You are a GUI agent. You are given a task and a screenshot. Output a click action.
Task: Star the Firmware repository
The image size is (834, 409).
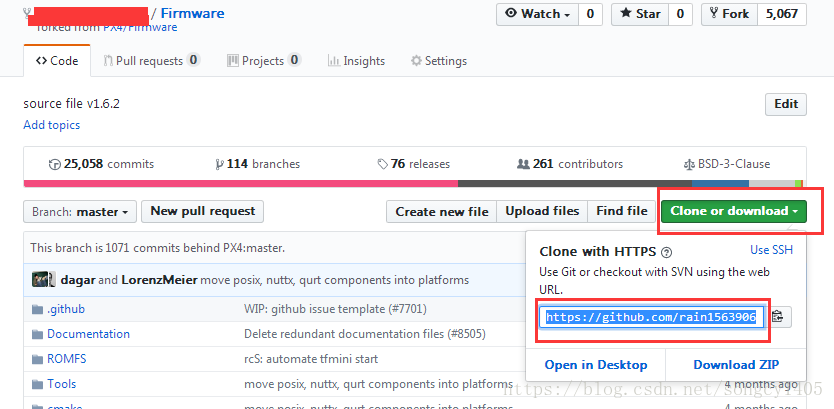(x=640, y=14)
